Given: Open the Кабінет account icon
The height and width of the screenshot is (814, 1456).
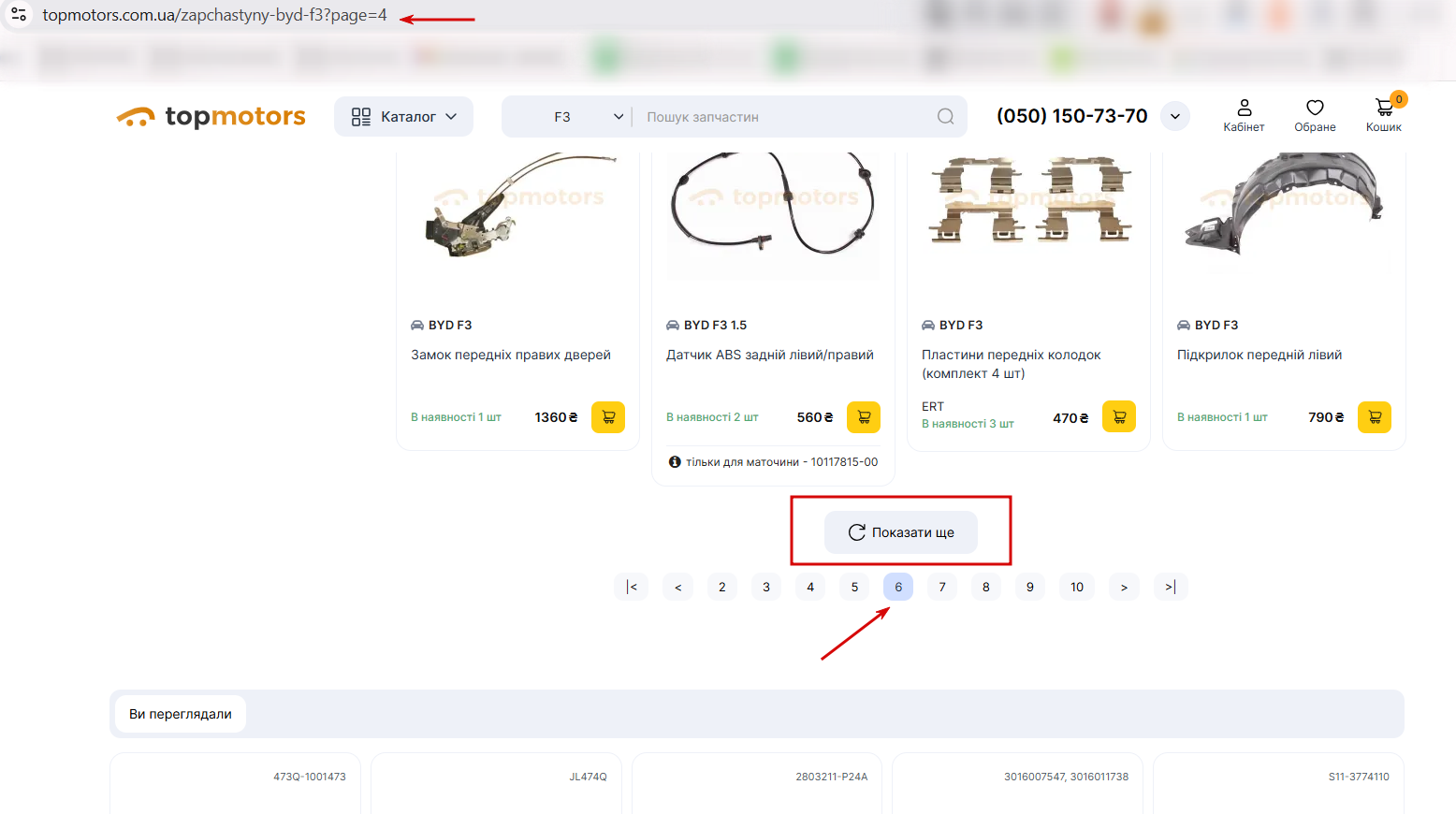Looking at the screenshot, I should [x=1244, y=116].
